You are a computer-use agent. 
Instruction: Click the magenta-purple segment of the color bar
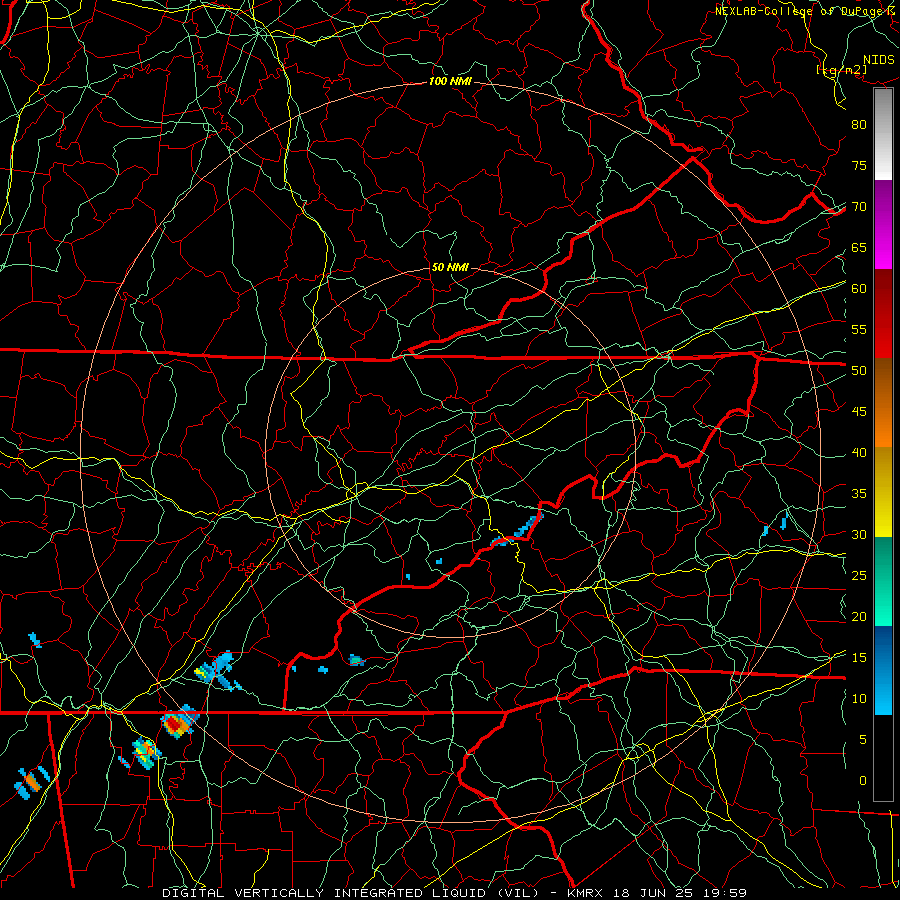(883, 225)
